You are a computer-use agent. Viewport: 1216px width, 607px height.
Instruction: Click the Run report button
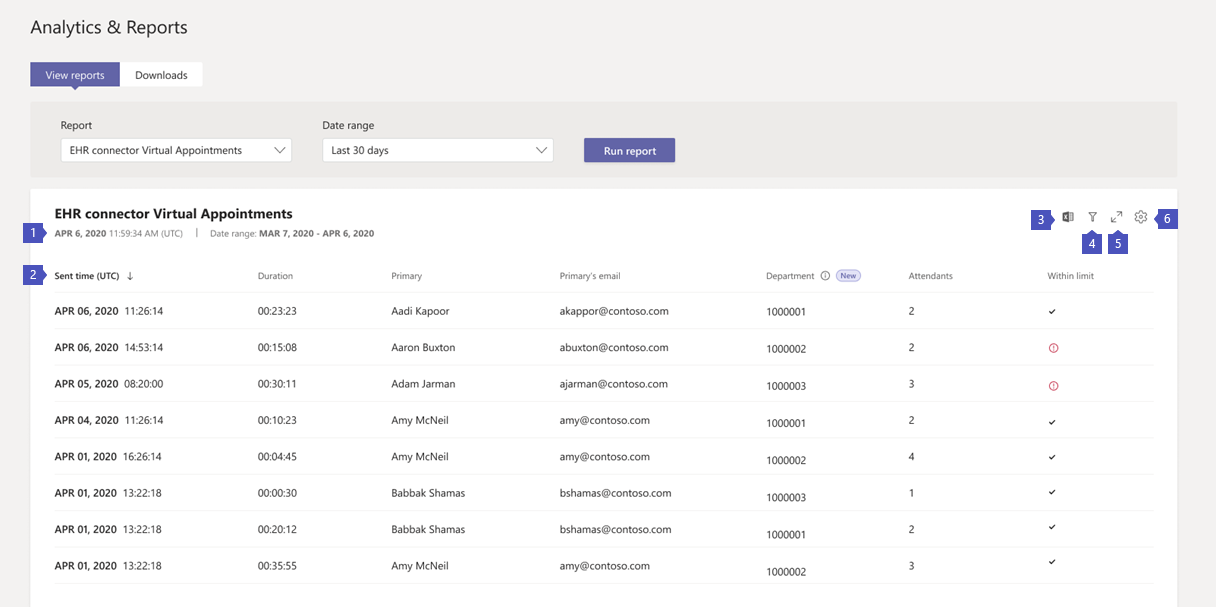tap(630, 150)
